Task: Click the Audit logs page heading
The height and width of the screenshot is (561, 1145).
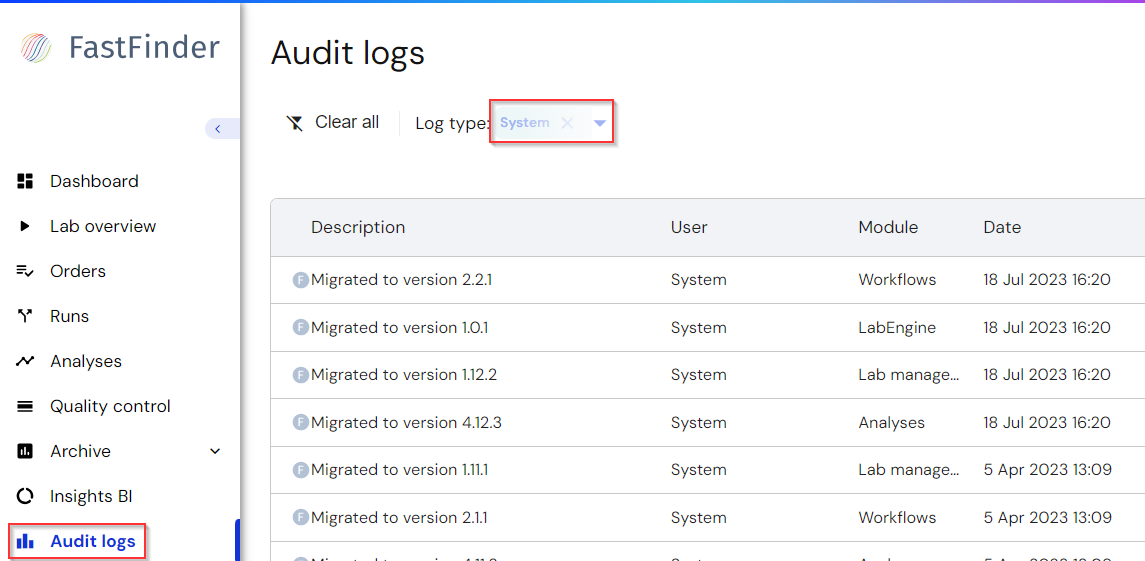Action: coord(348,53)
